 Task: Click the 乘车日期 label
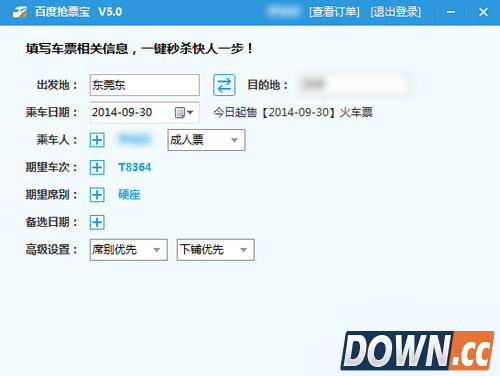[51, 113]
